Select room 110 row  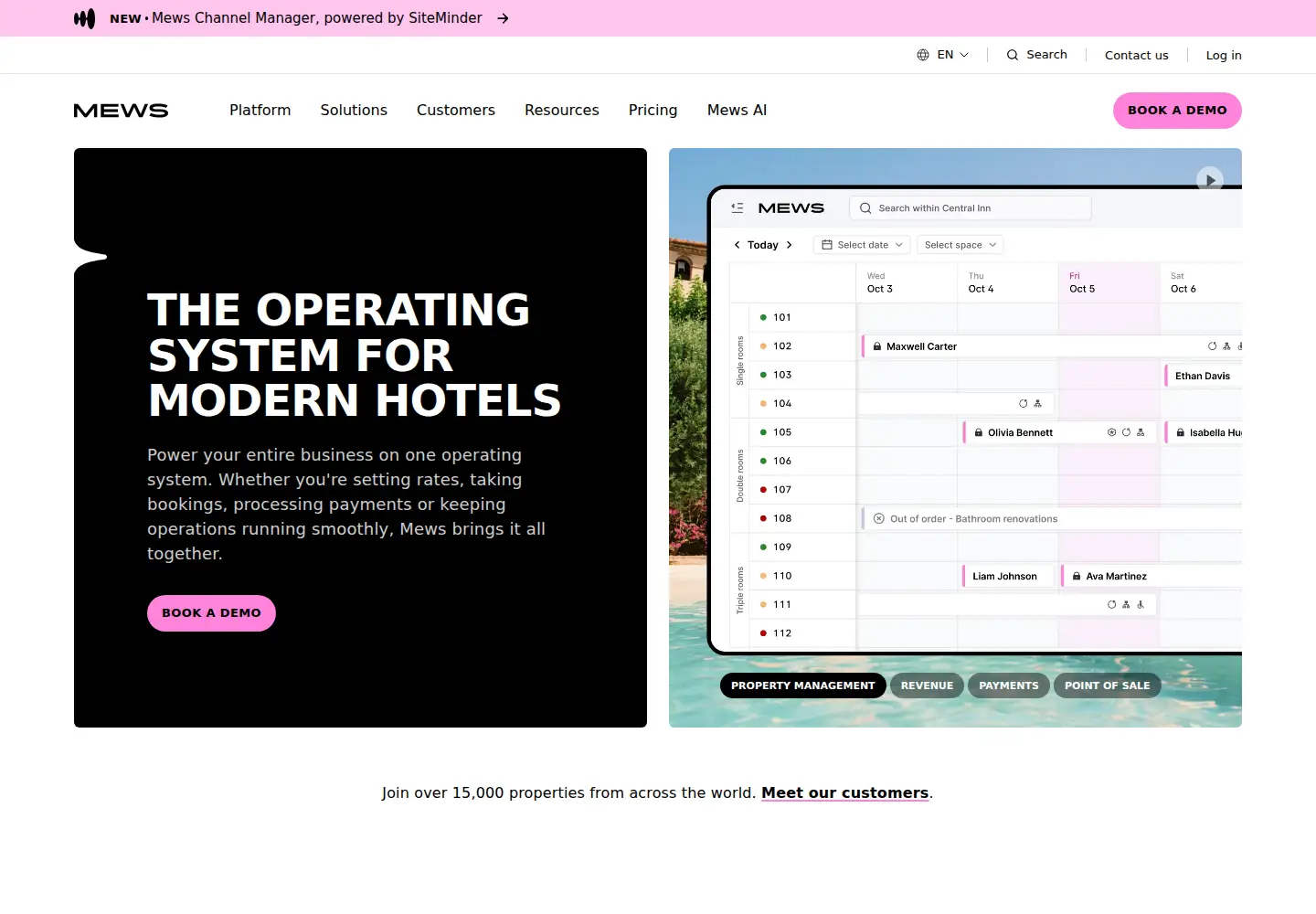click(x=802, y=576)
